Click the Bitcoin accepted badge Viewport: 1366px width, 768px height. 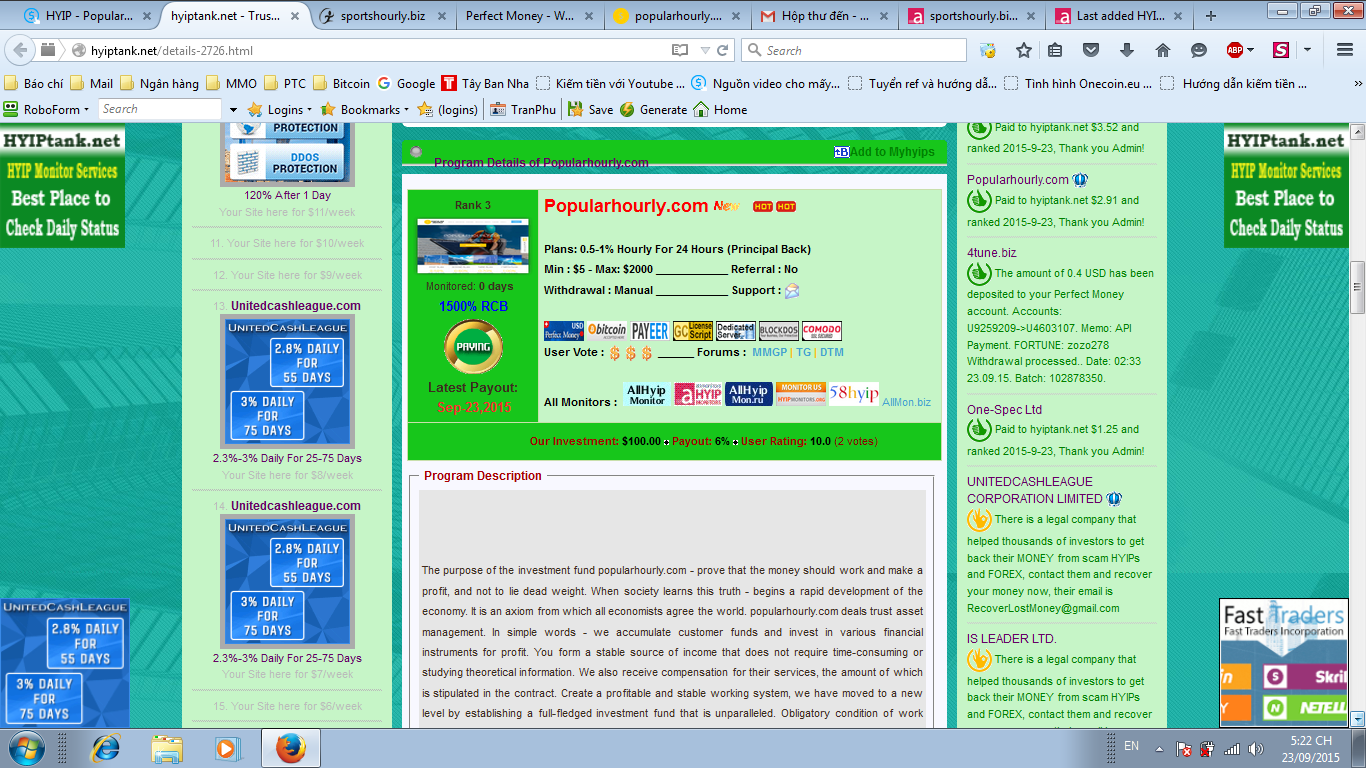click(x=607, y=331)
